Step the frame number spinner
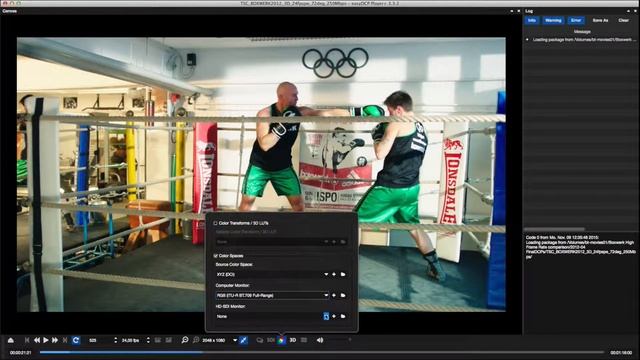This screenshot has height=360, width=640. click(116, 340)
